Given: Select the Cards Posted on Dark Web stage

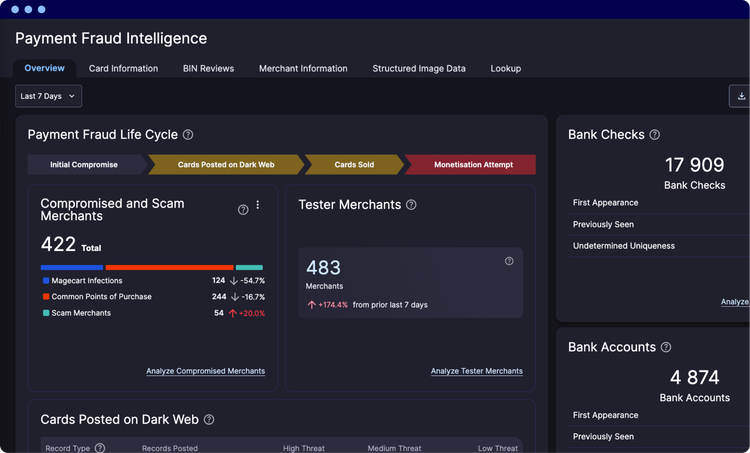Looking at the screenshot, I should tap(226, 165).
